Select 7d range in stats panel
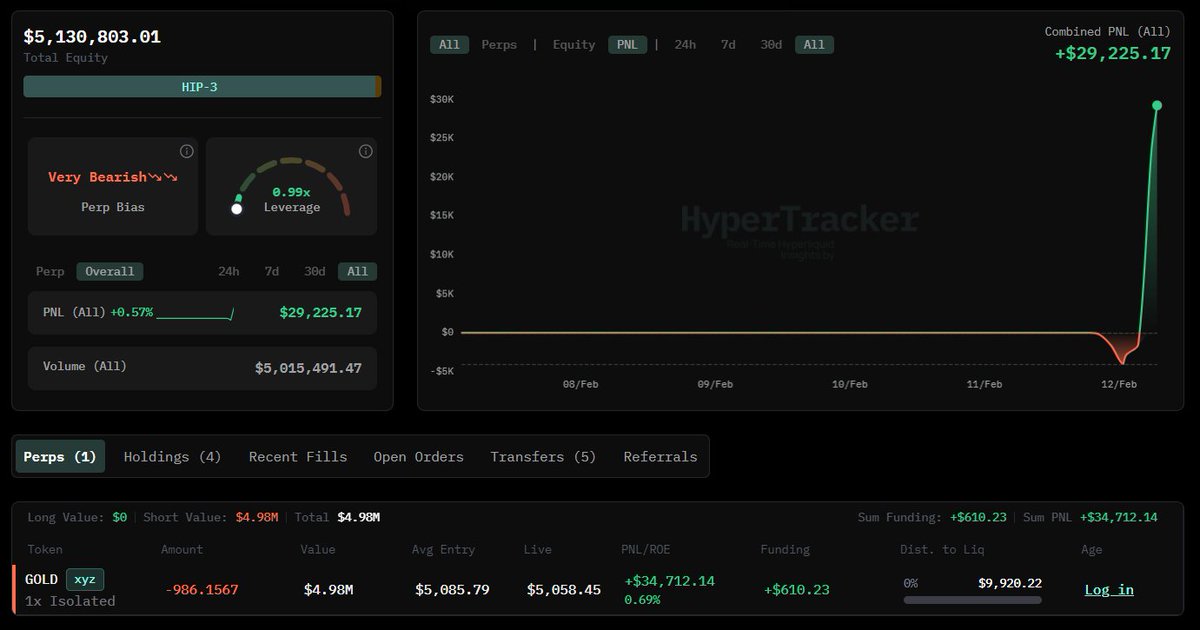This screenshot has height=630, width=1200. click(272, 271)
